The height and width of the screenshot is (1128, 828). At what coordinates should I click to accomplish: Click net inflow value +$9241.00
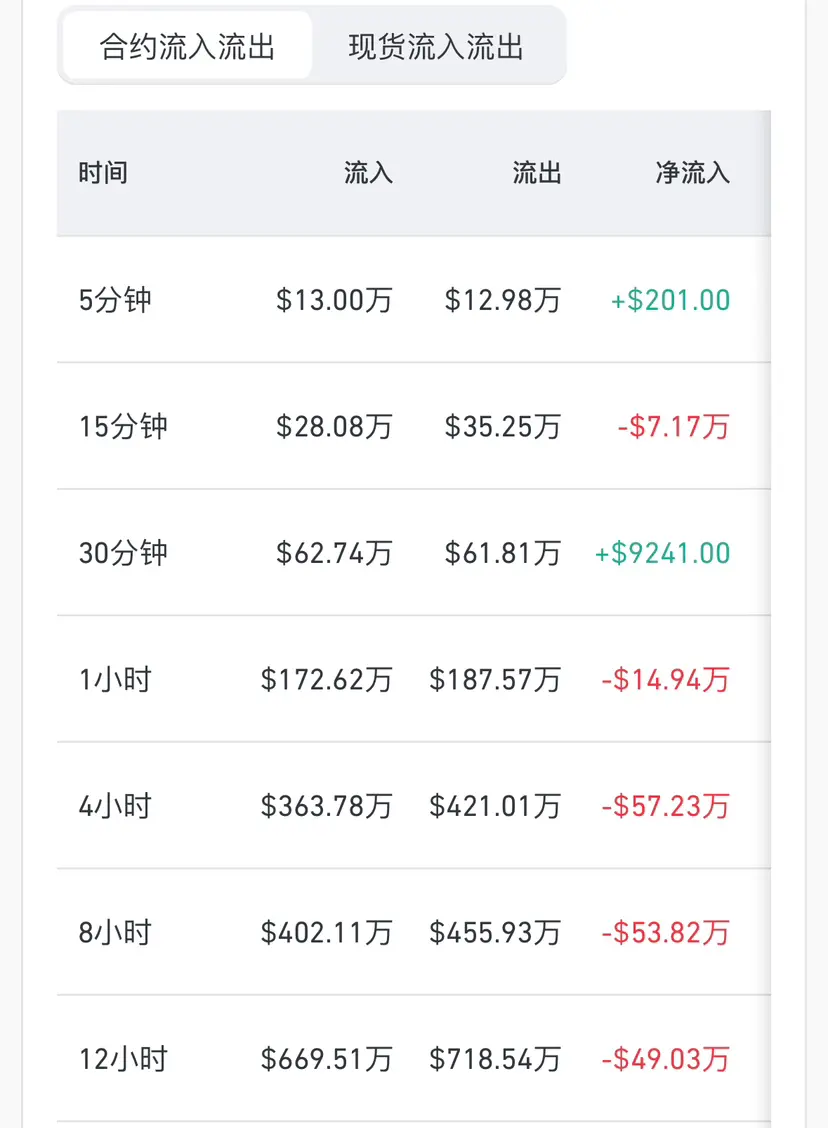pos(662,553)
